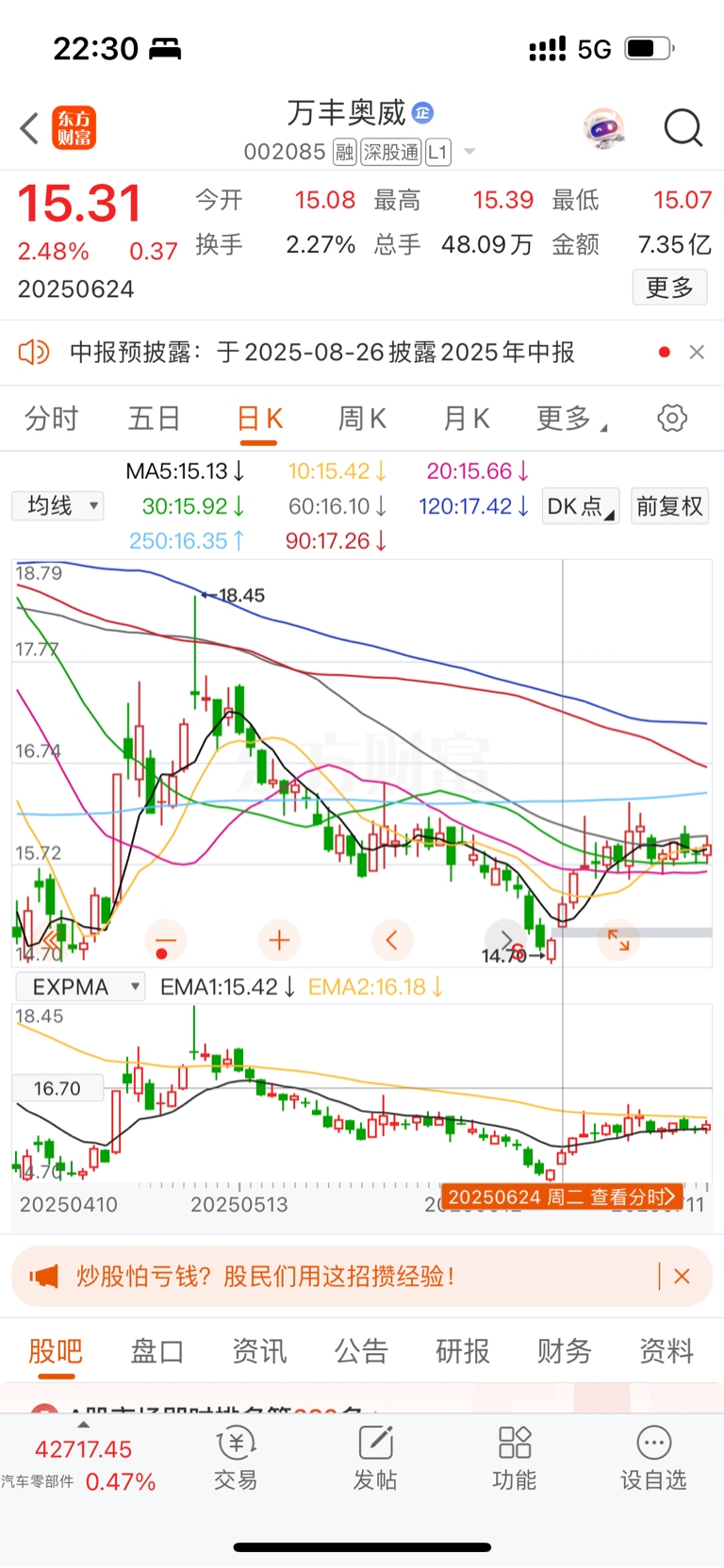Switch to the 月K chart tab
The image size is (724, 1568).
tap(467, 418)
